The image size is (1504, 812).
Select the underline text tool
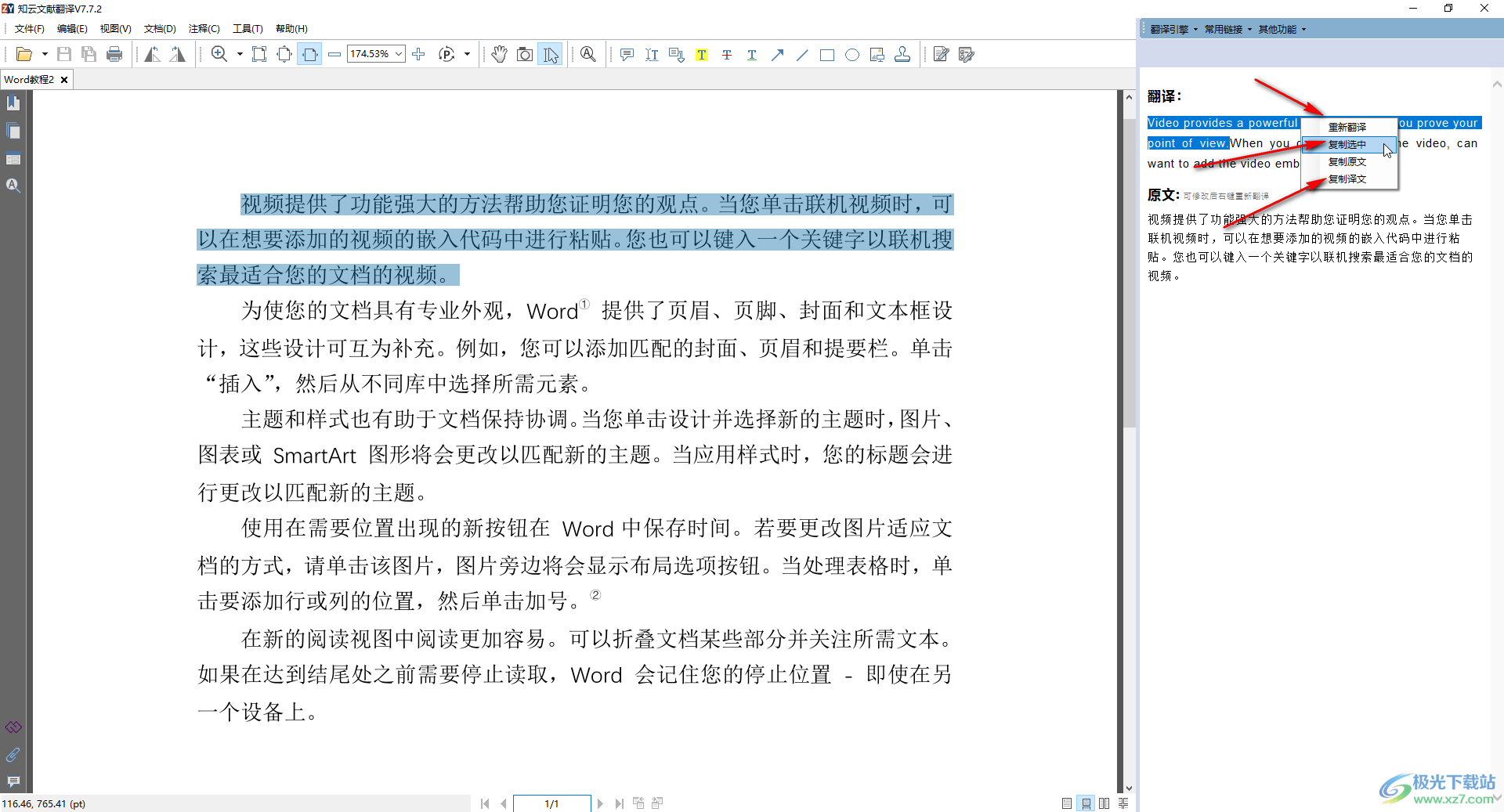[x=752, y=55]
